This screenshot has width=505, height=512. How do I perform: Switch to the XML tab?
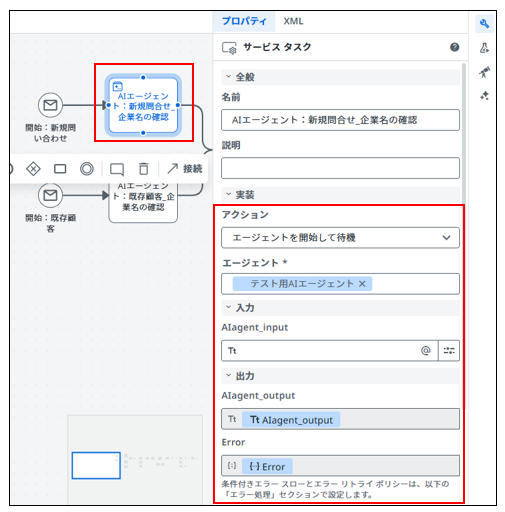point(293,21)
